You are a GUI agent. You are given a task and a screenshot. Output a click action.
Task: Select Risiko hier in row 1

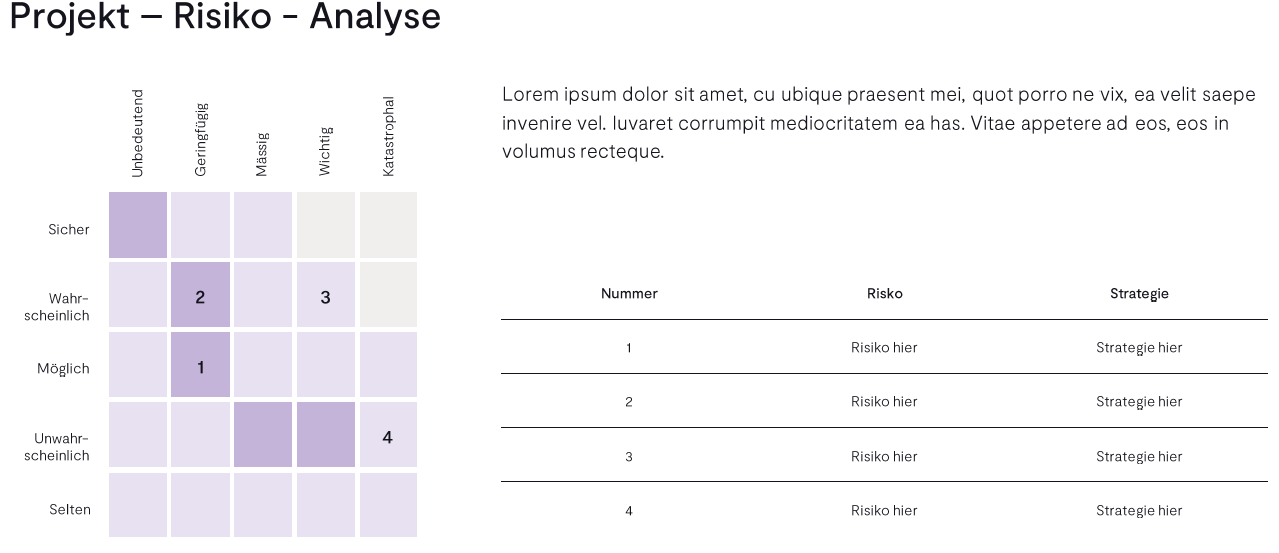pos(884,348)
